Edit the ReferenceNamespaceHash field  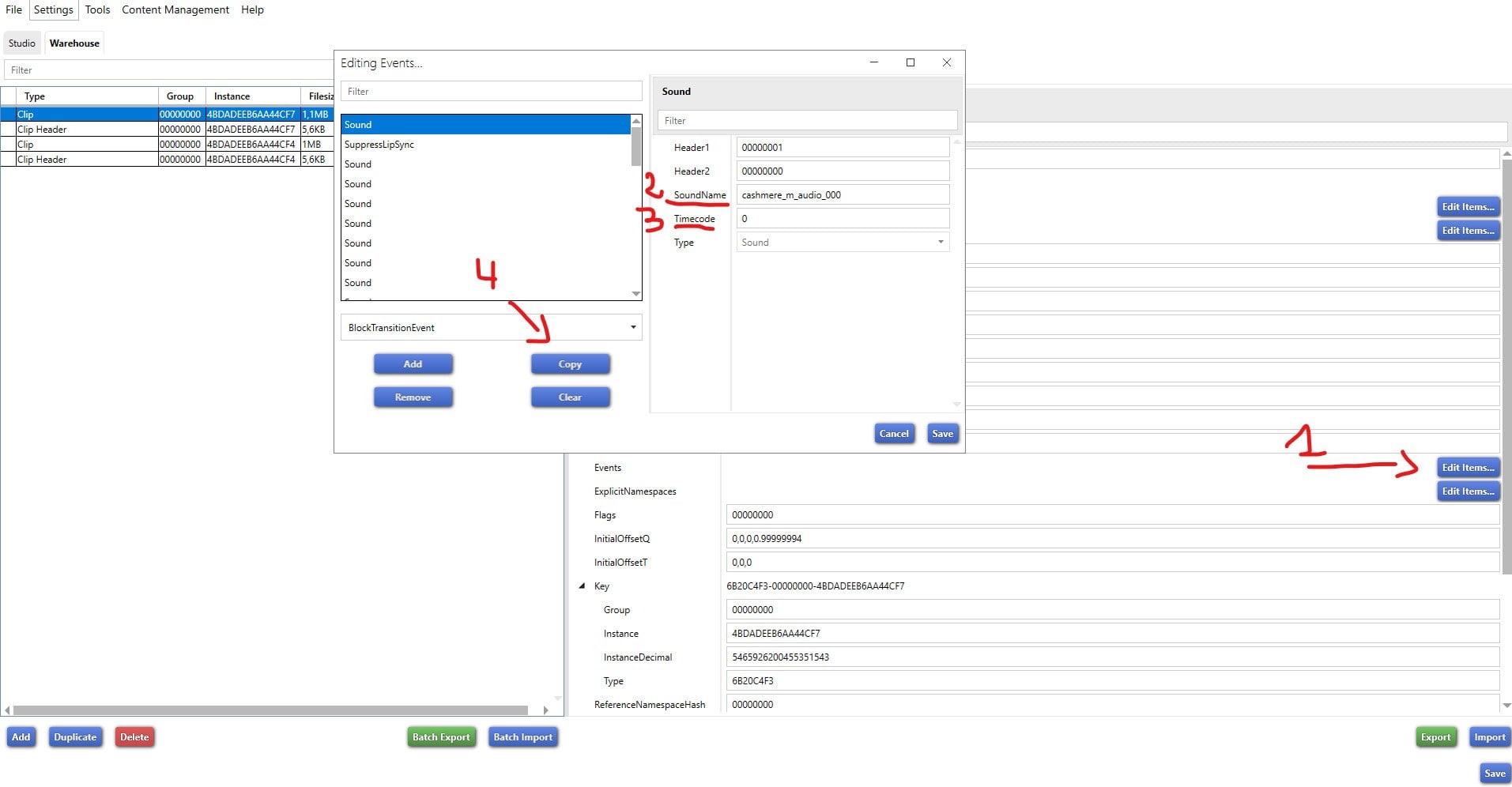click(x=1112, y=705)
